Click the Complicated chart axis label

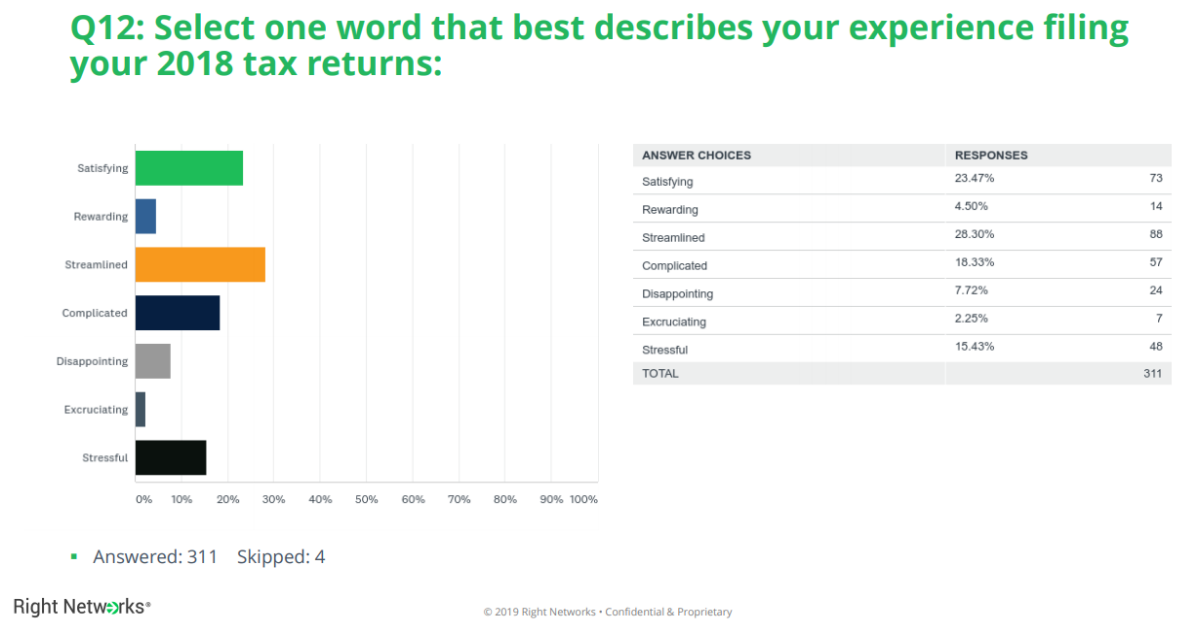95,313
